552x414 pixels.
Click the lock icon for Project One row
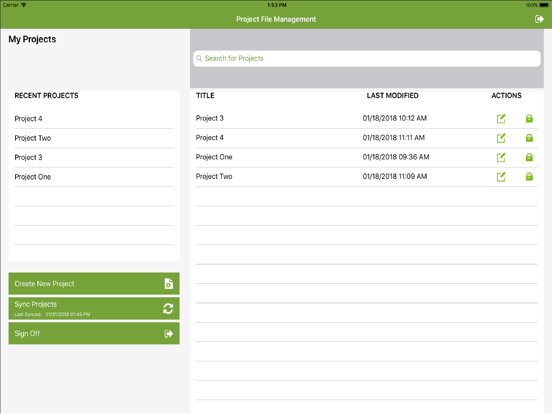point(529,157)
